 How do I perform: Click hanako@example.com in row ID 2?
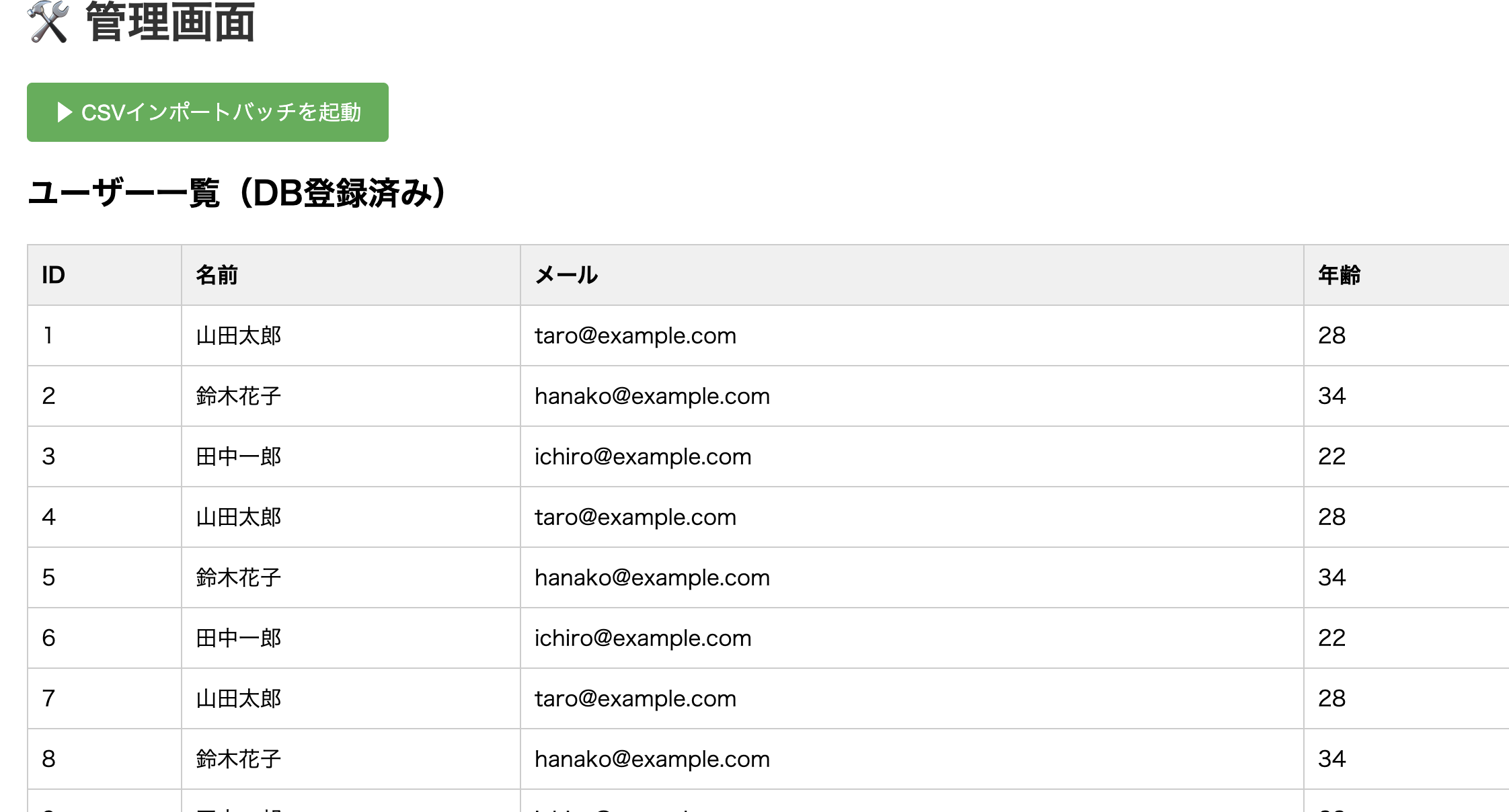click(x=652, y=396)
